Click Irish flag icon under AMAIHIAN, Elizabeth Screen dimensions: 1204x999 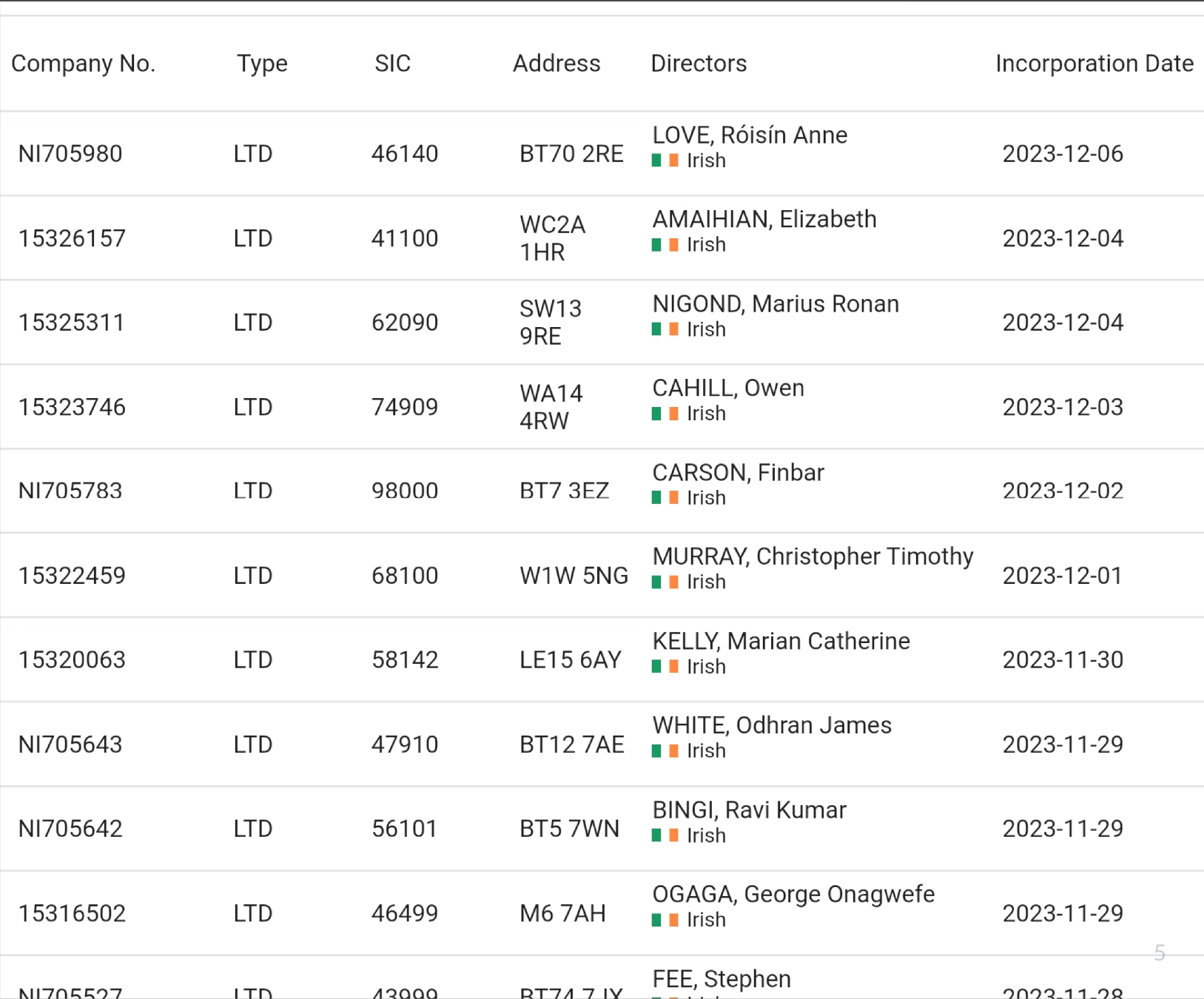(665, 245)
